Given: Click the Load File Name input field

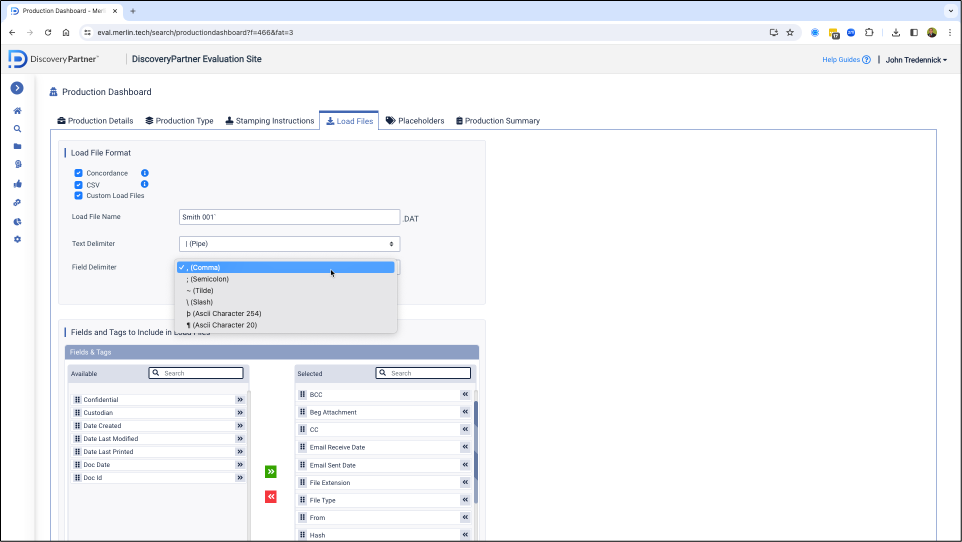Looking at the screenshot, I should click(288, 217).
